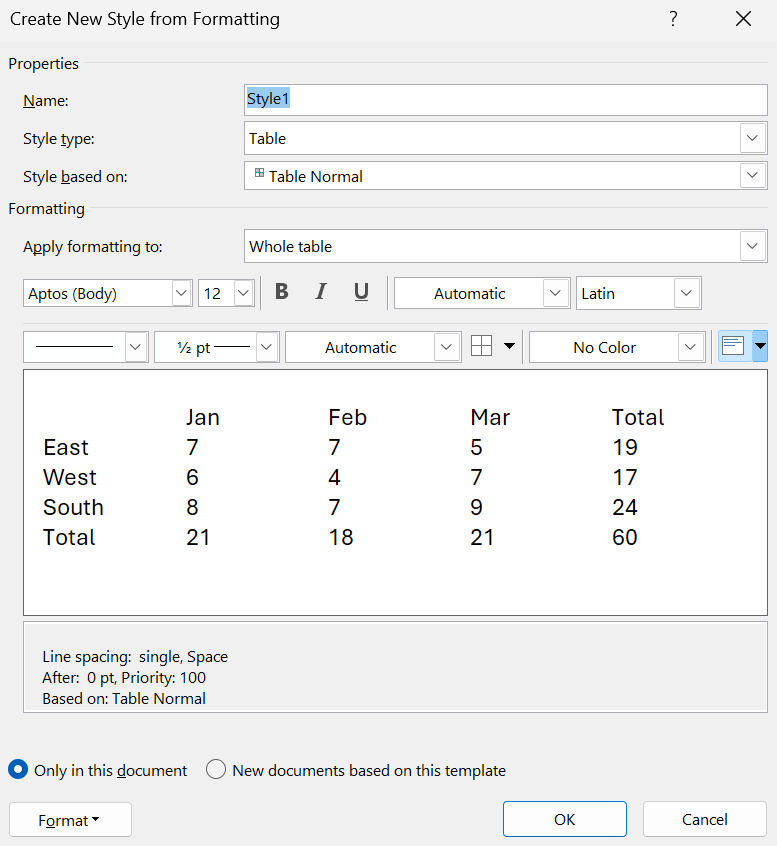This screenshot has height=846, width=777.
Task: Open the Aptos (Body) font list
Action: pyautogui.click(x=181, y=294)
